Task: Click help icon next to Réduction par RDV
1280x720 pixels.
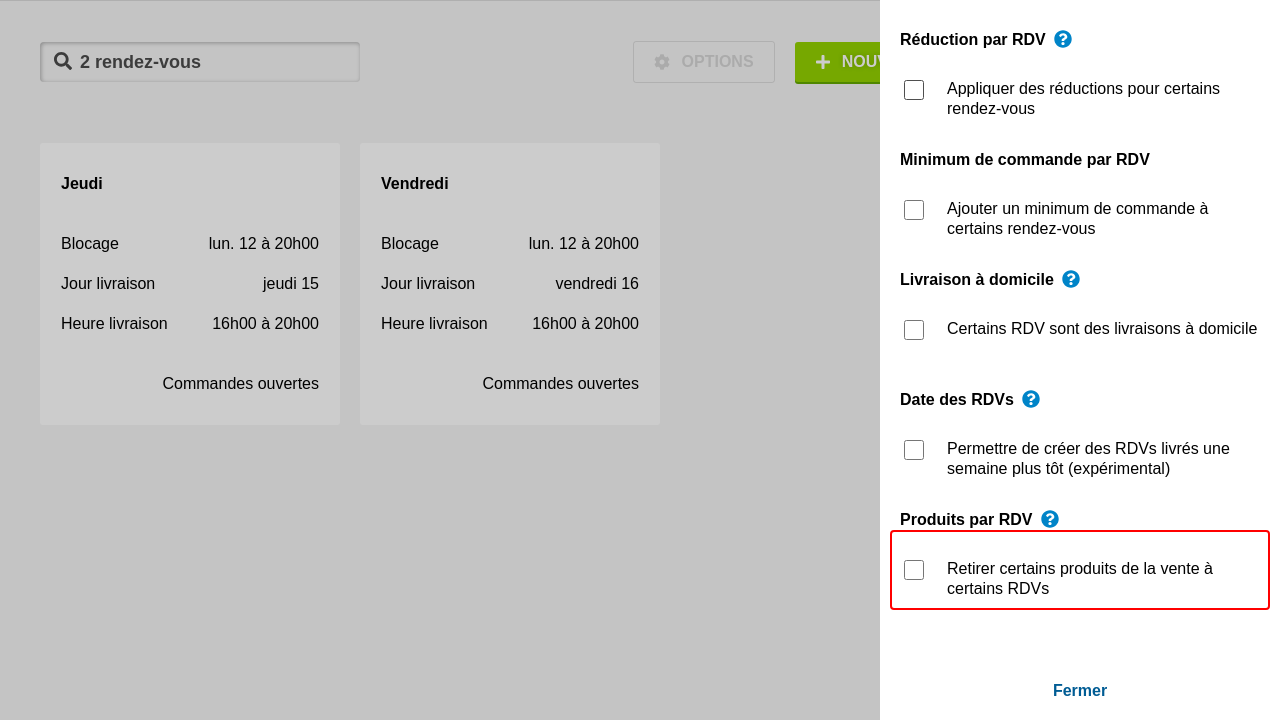Action: 1063,39
